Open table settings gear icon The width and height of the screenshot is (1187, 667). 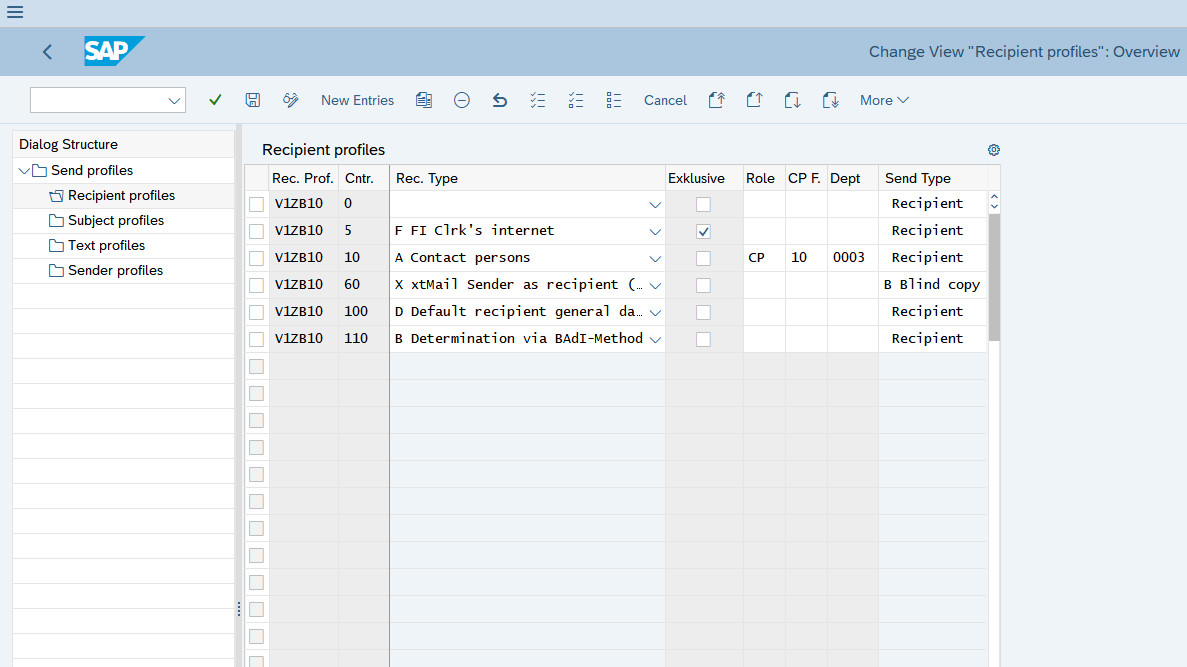coord(994,150)
